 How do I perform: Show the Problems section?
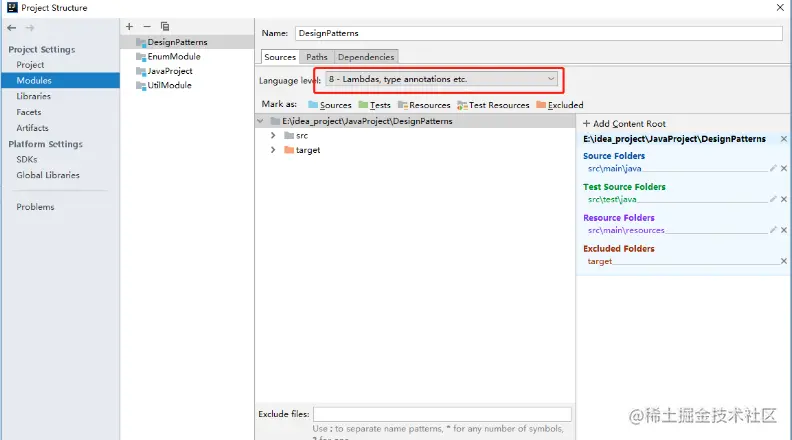click(35, 207)
